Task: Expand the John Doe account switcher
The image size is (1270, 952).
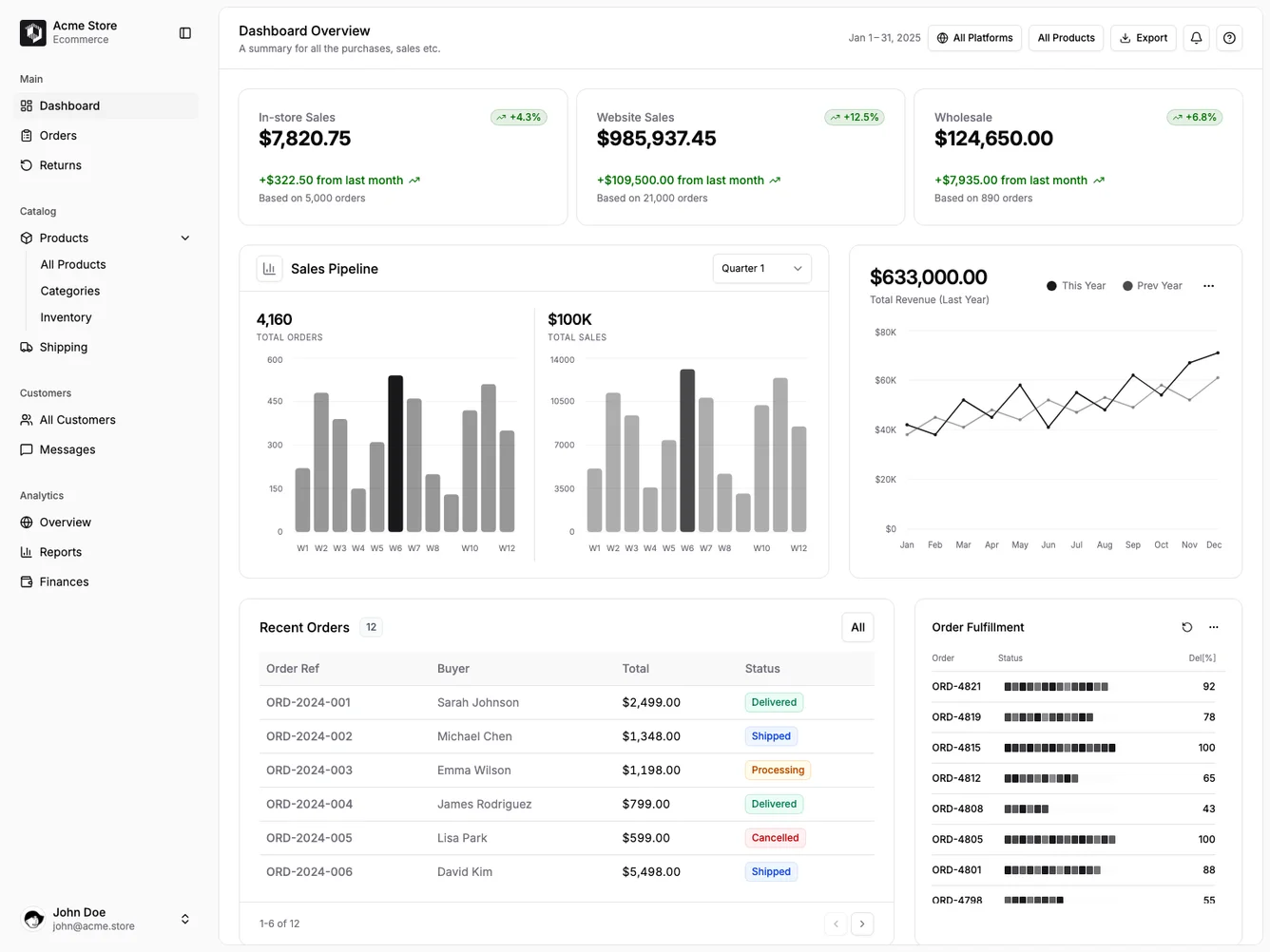Action: [184, 919]
